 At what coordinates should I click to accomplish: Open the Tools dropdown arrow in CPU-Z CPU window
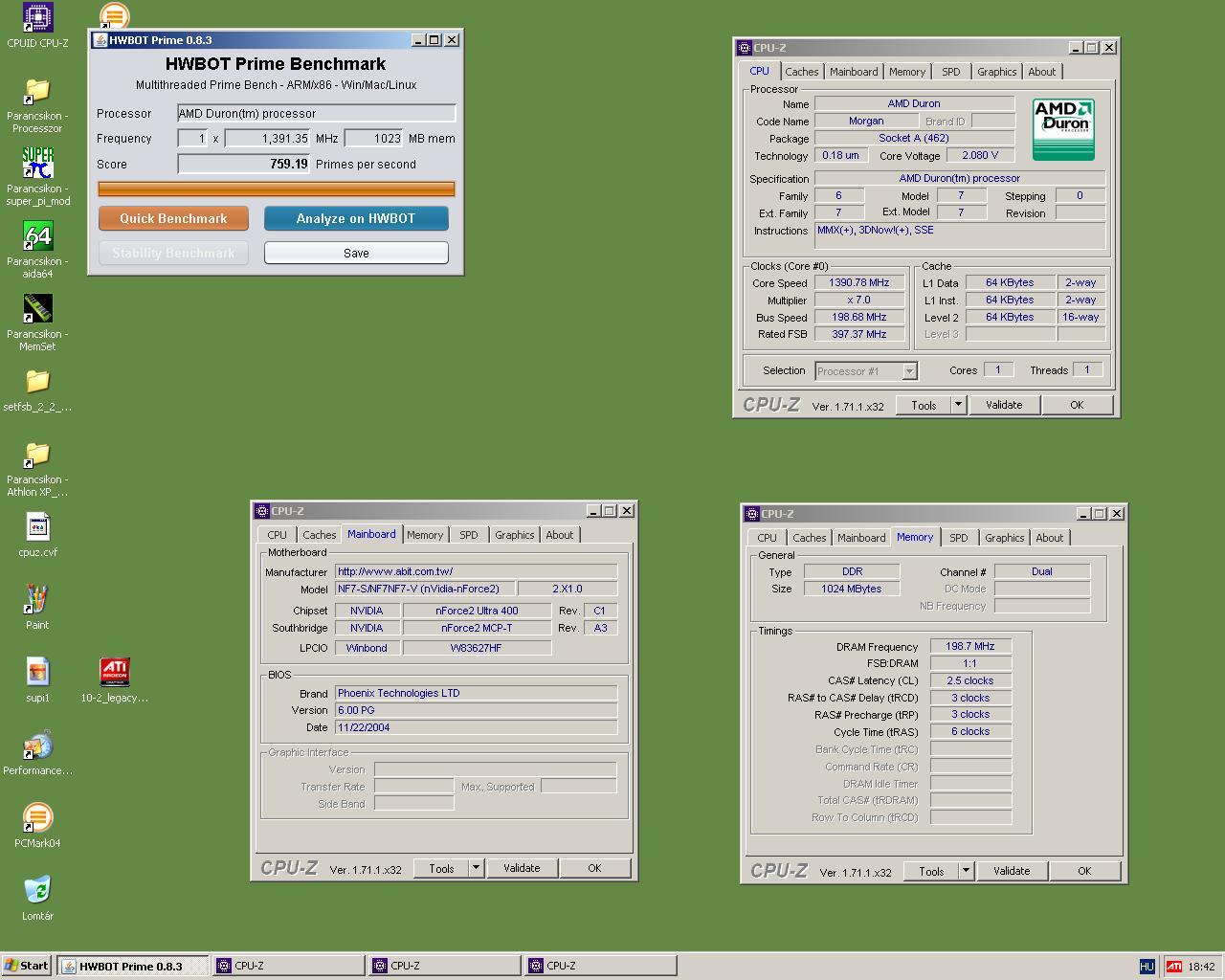point(958,405)
